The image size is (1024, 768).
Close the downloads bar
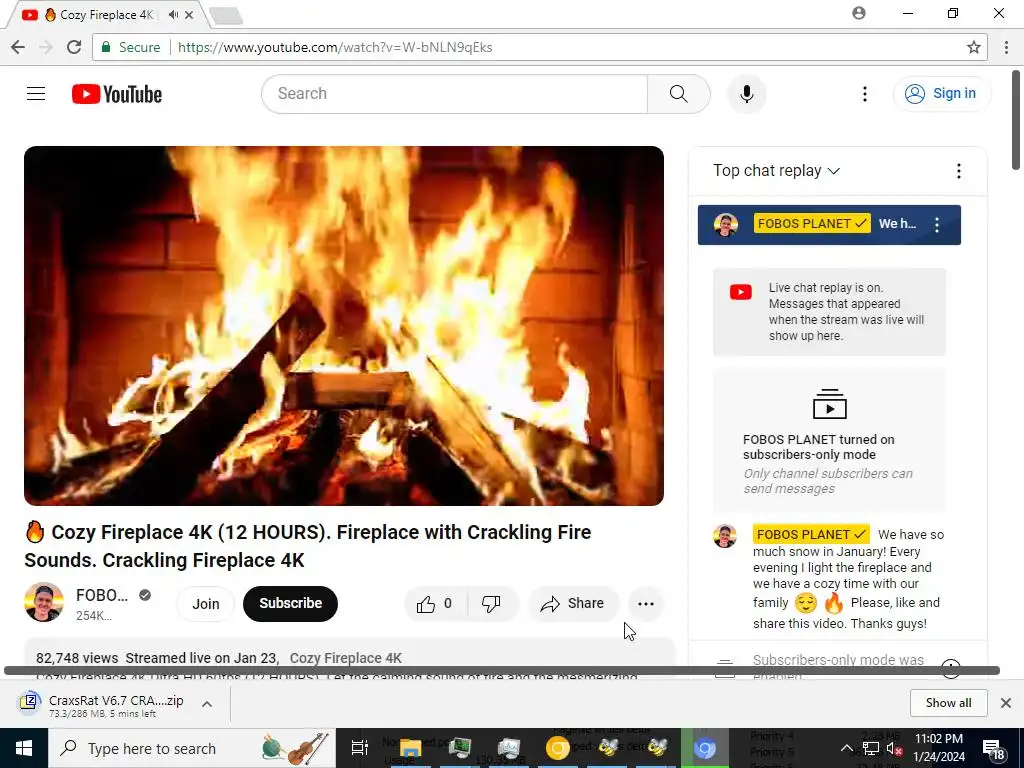coord(1006,703)
